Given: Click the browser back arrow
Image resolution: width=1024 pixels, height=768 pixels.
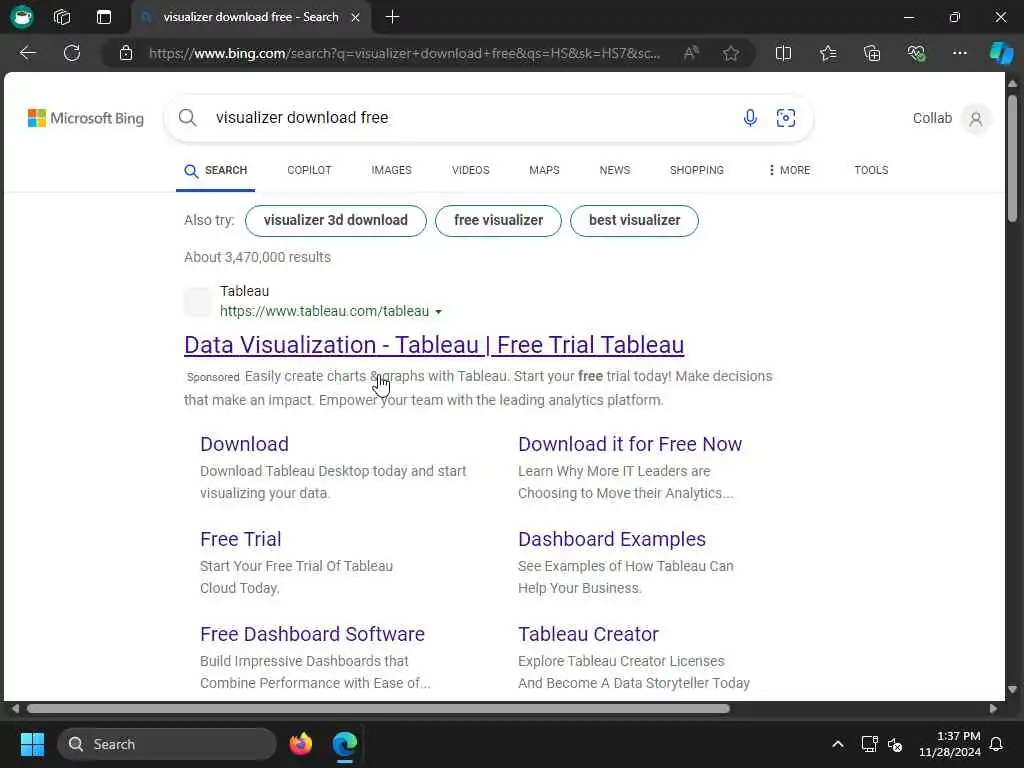Looking at the screenshot, I should pos(27,53).
